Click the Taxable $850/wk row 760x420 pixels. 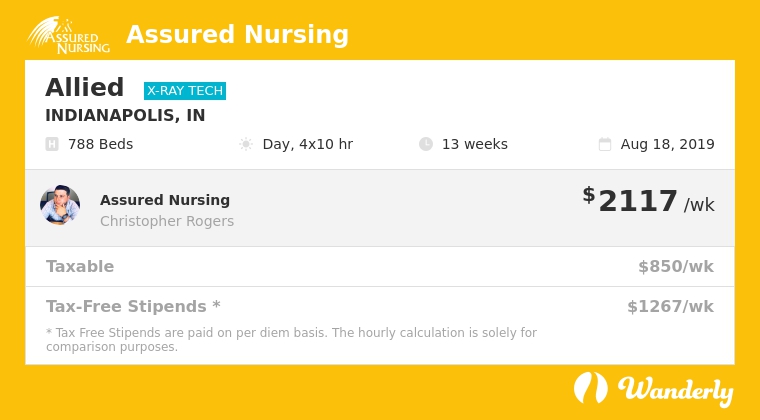380,266
